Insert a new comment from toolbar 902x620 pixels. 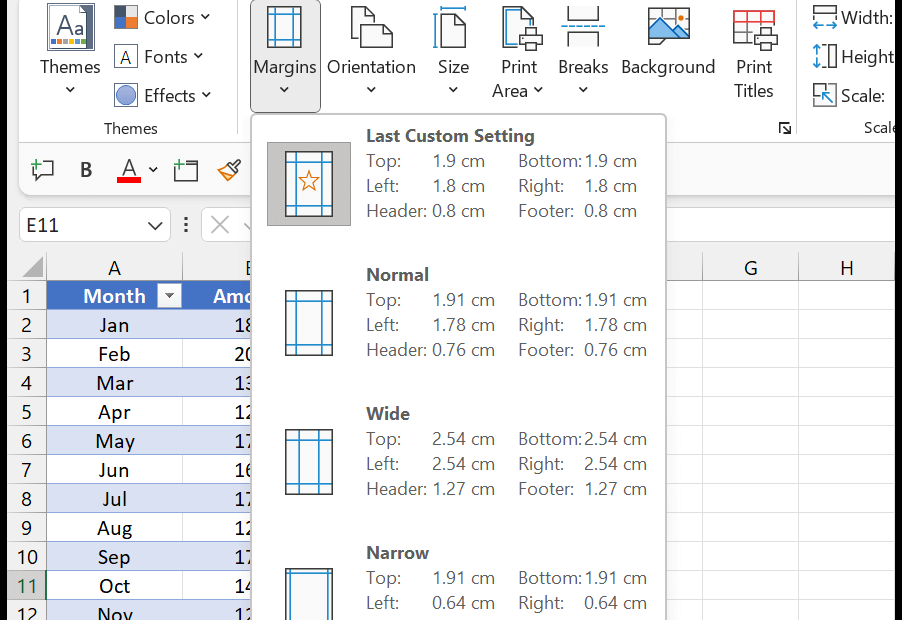[x=43, y=170]
